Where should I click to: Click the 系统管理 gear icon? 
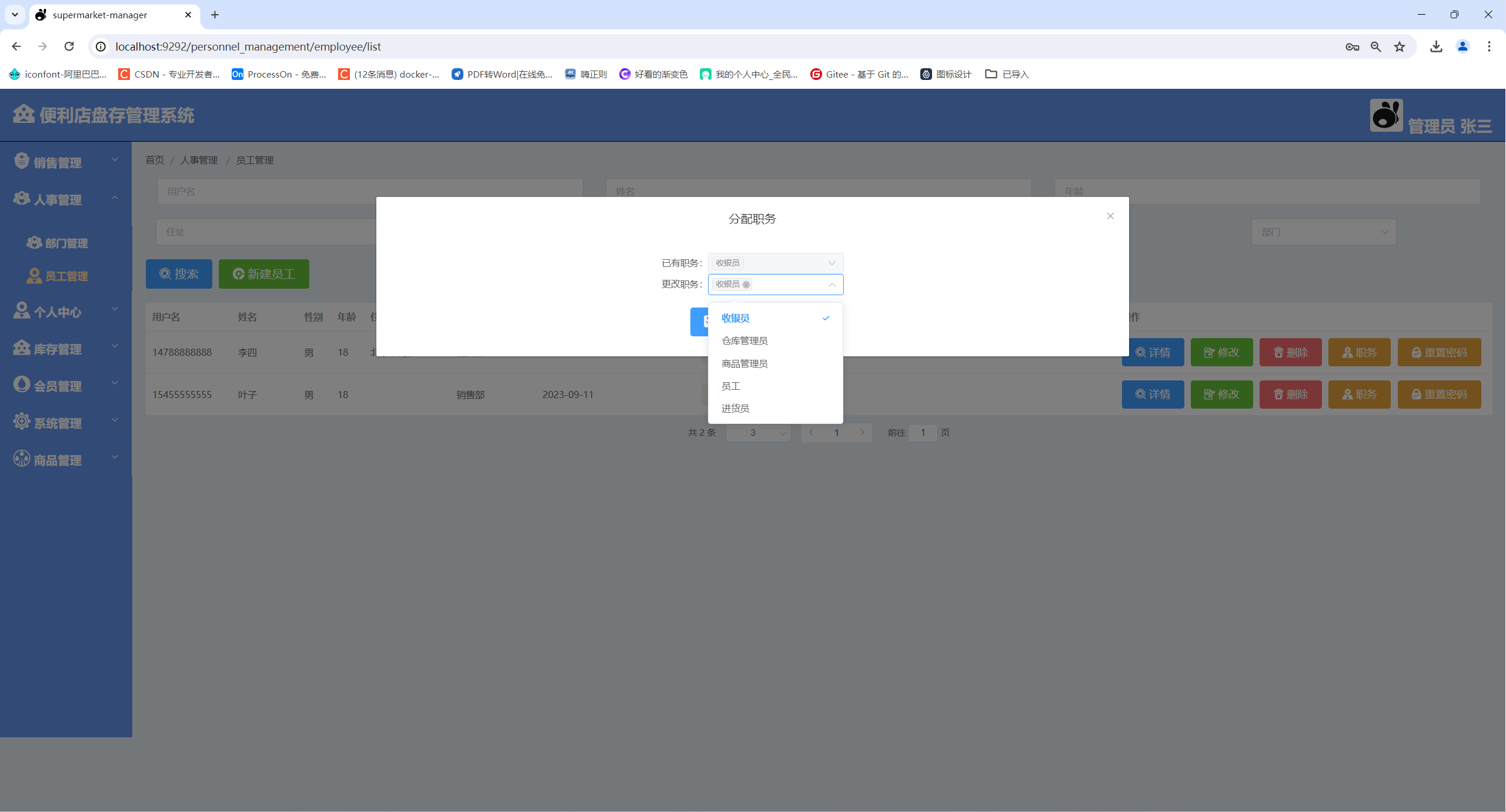pos(22,421)
